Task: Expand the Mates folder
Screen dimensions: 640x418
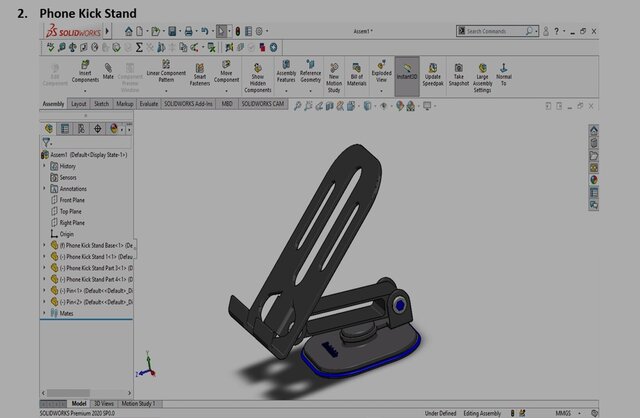Action: 44,313
